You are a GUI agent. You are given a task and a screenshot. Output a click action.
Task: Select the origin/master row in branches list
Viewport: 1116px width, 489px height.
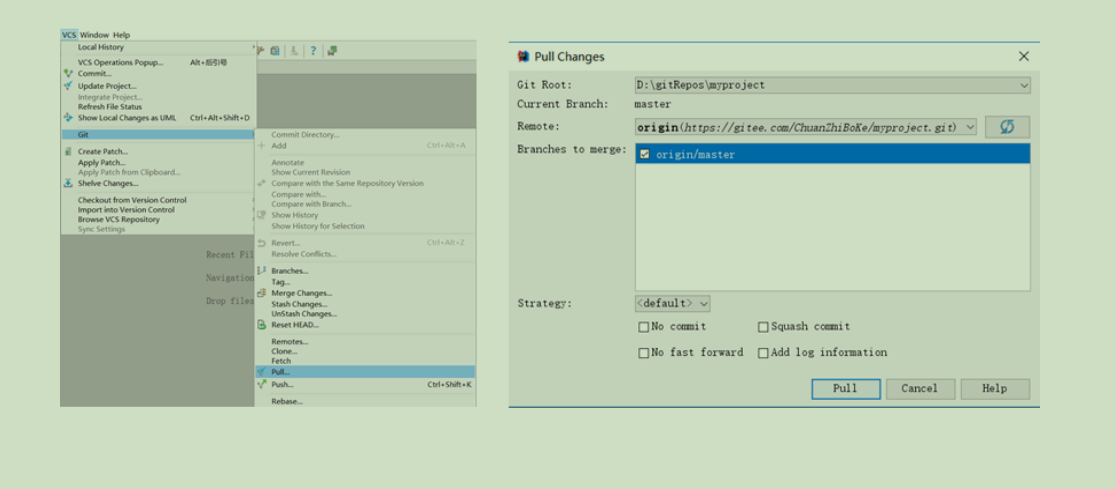pos(832,154)
